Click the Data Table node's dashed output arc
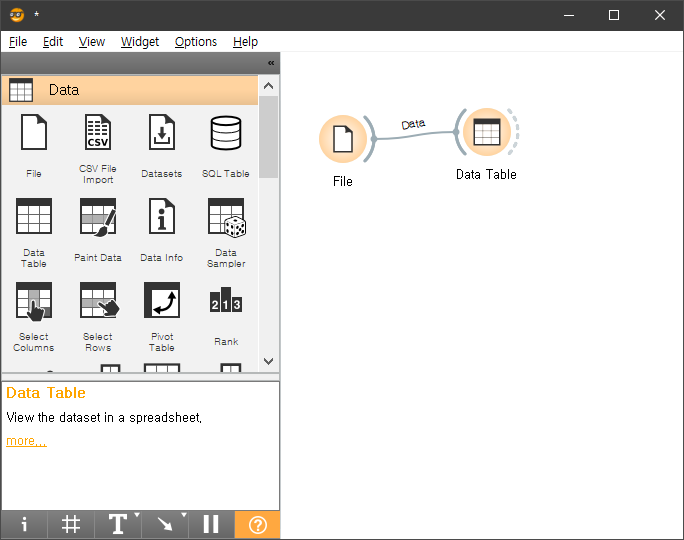 pyautogui.click(x=515, y=132)
